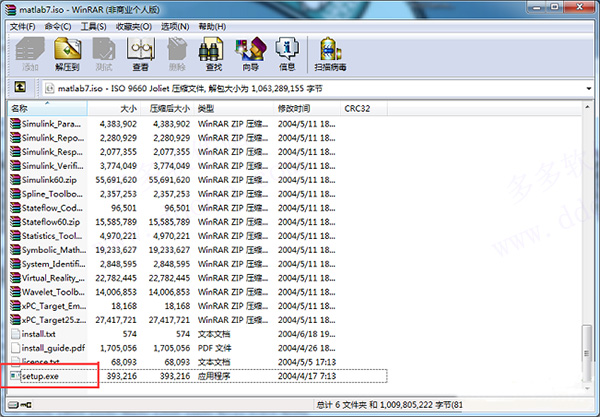Click the View (查看) toolbar icon
The height and width of the screenshot is (417, 600).
point(140,54)
